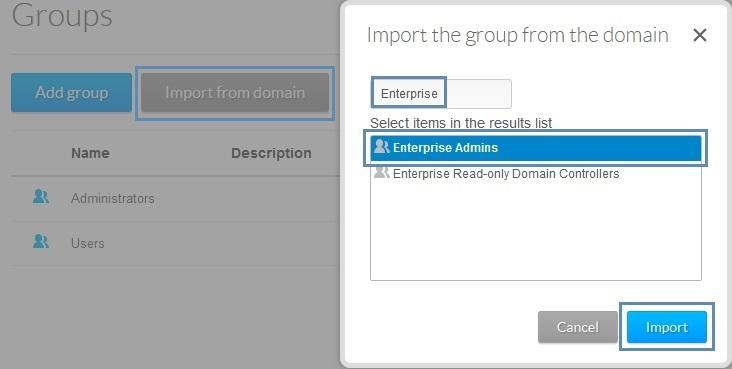Image resolution: width=732 pixels, height=369 pixels.
Task: Open Import from domain dialog
Action: (235, 92)
